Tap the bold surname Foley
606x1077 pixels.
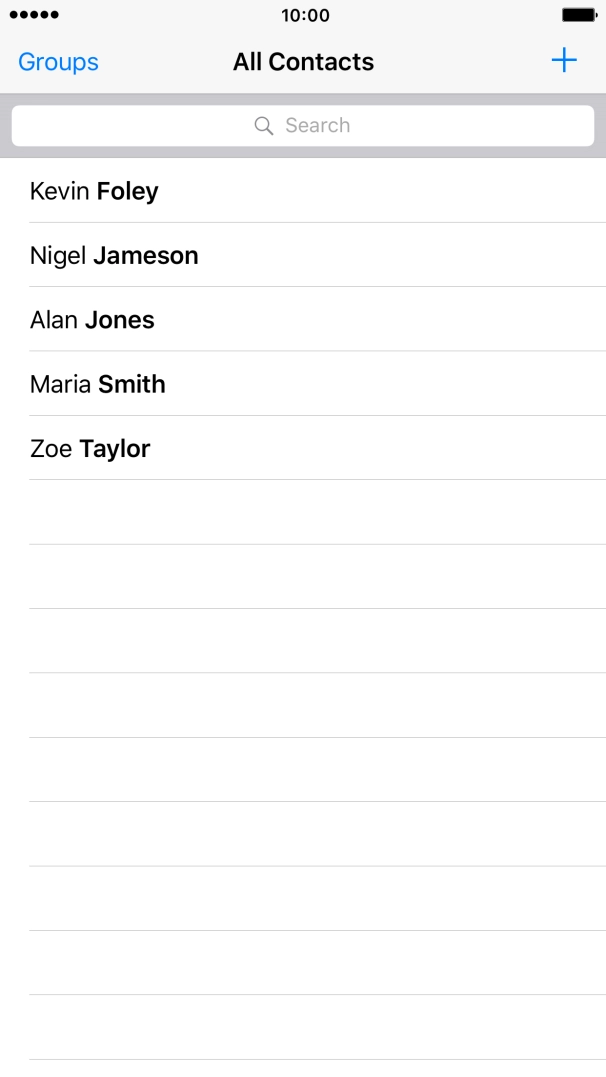coord(127,191)
